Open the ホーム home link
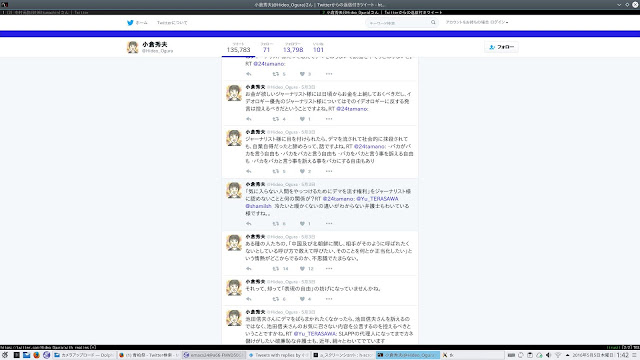The width and height of the screenshot is (640, 360). coord(142,23)
